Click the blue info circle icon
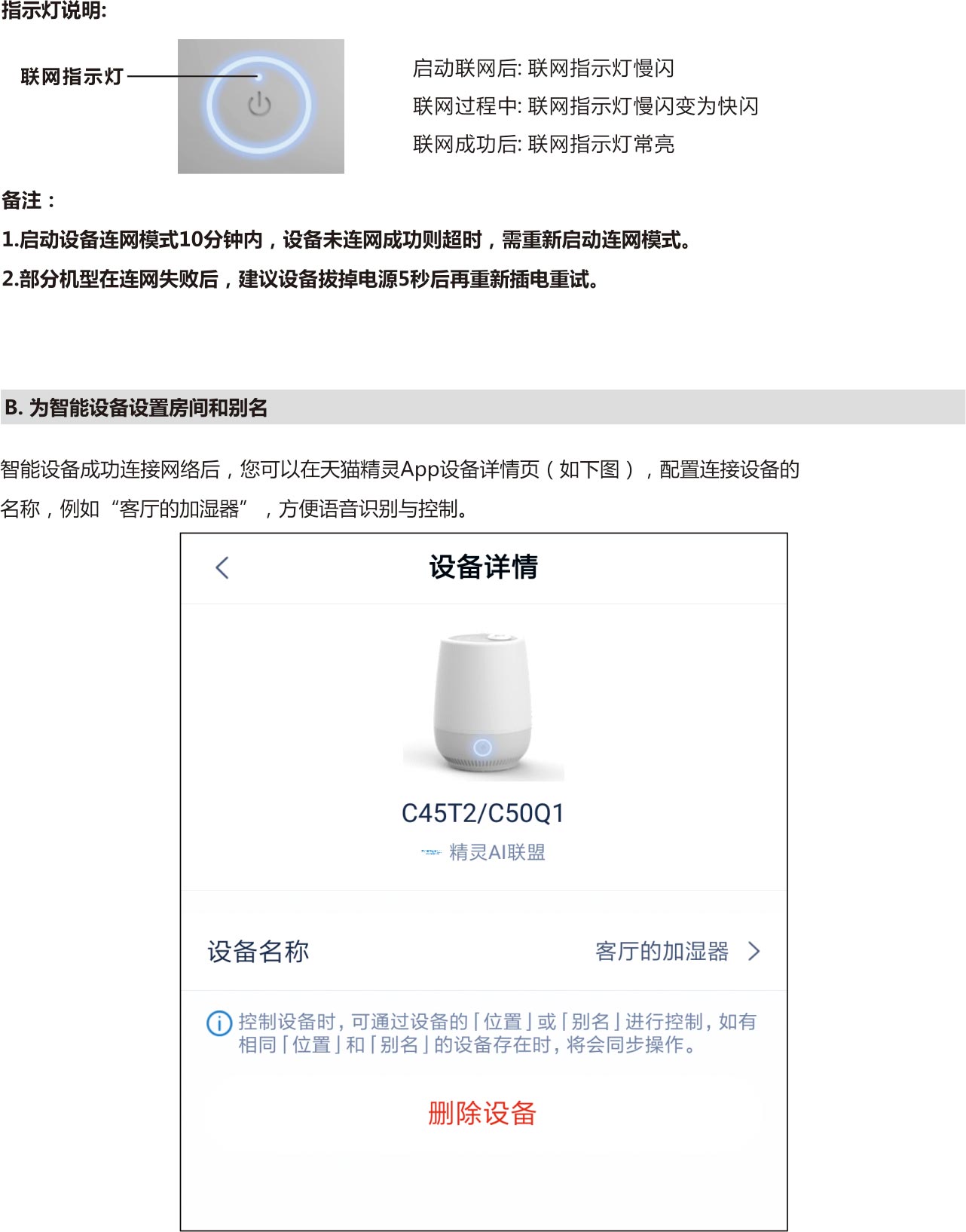966x1232 pixels. pyautogui.click(x=219, y=1023)
